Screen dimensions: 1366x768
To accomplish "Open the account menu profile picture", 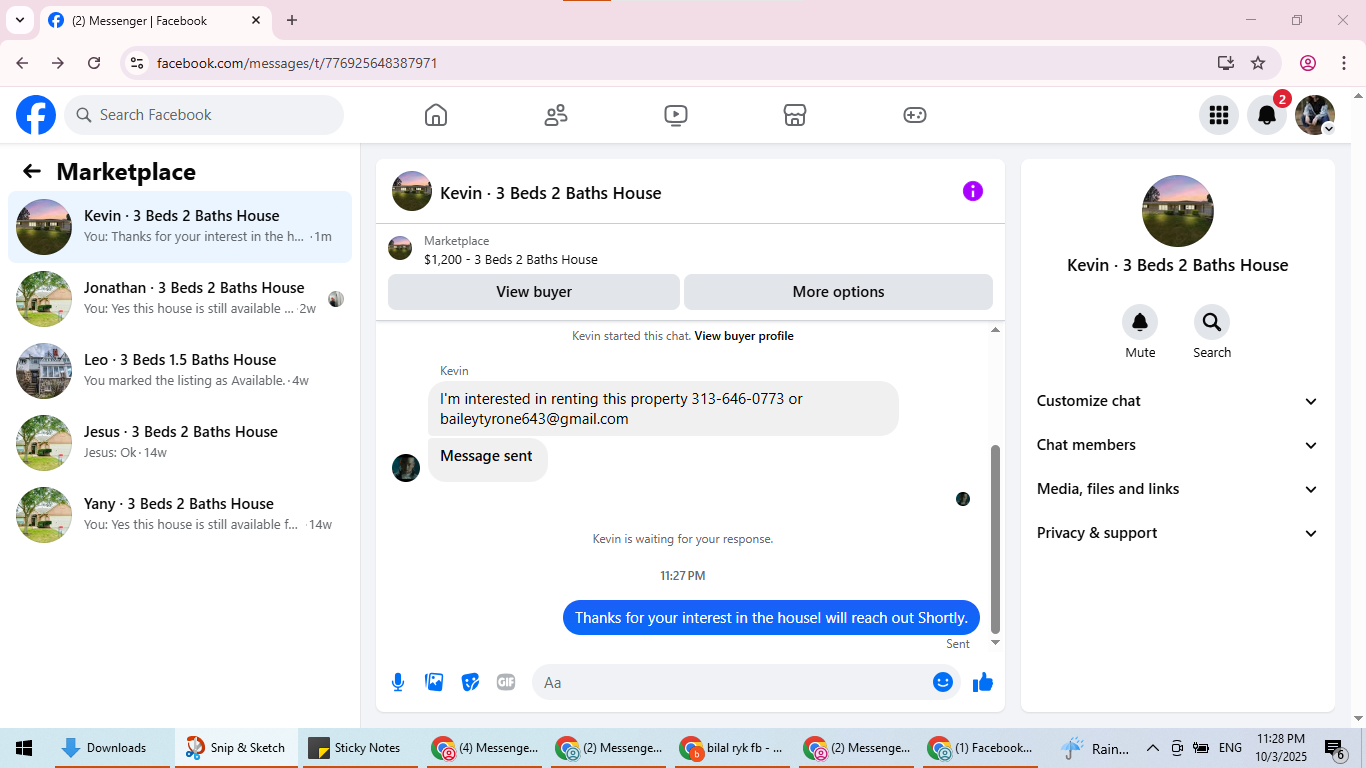I will tap(1314, 115).
